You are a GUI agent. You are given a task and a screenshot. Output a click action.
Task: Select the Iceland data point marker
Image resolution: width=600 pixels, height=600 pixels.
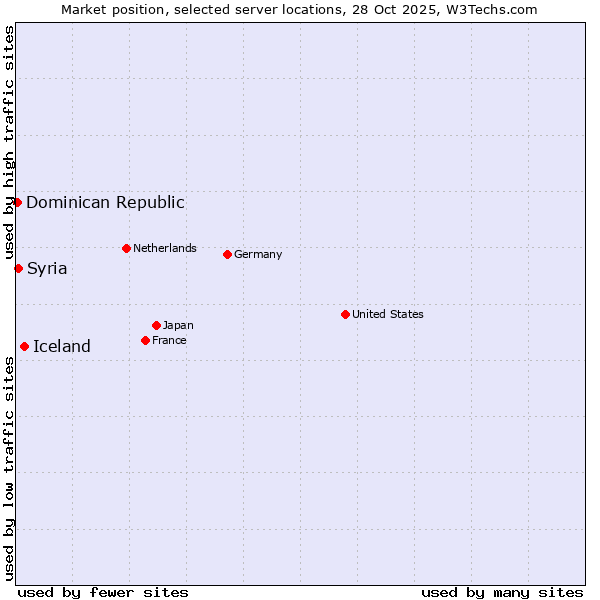[x=24, y=346]
